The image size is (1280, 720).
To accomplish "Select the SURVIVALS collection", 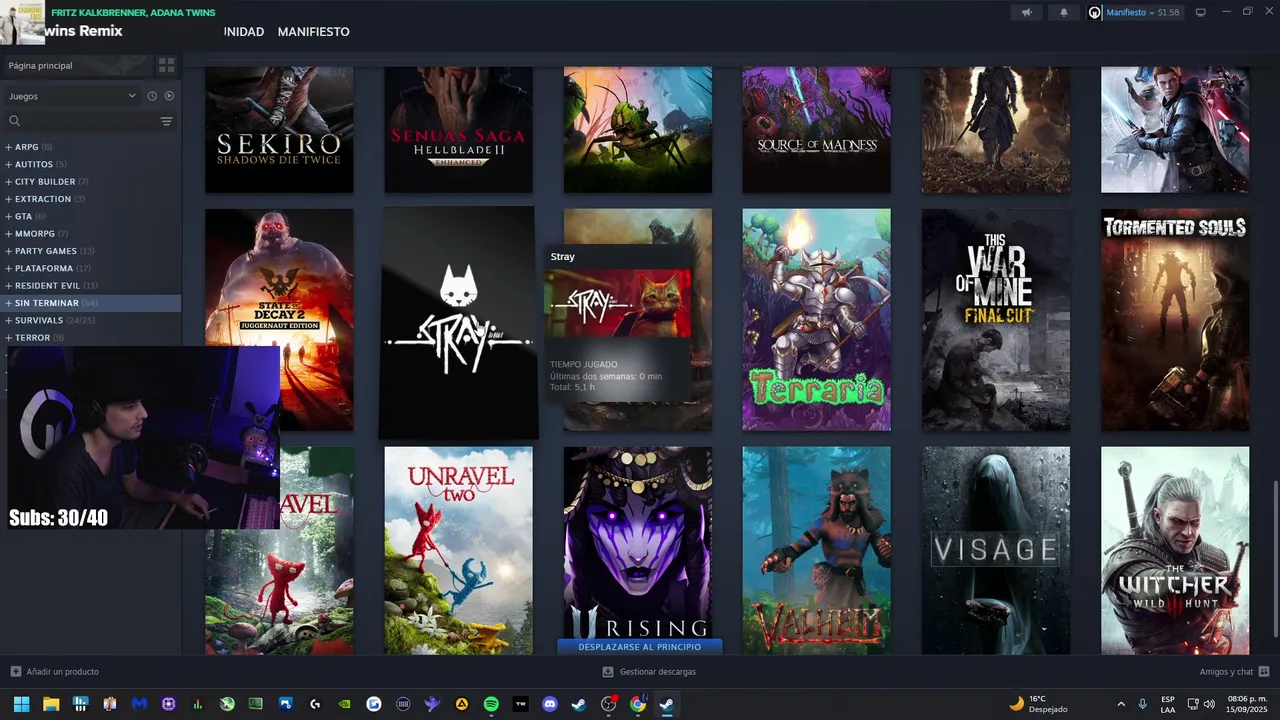I will pyautogui.click(x=90, y=320).
